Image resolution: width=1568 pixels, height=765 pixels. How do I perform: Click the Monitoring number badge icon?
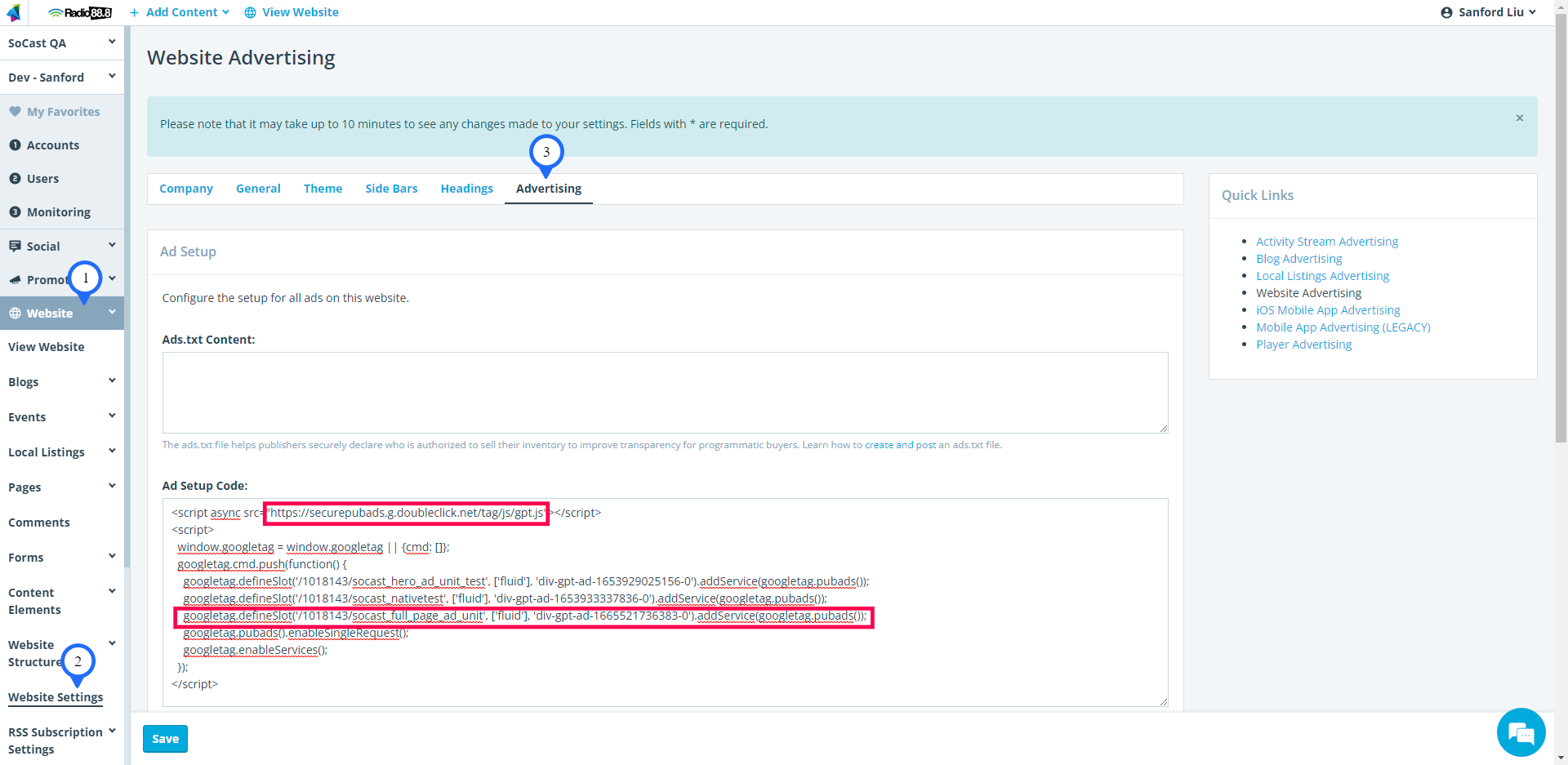click(15, 211)
